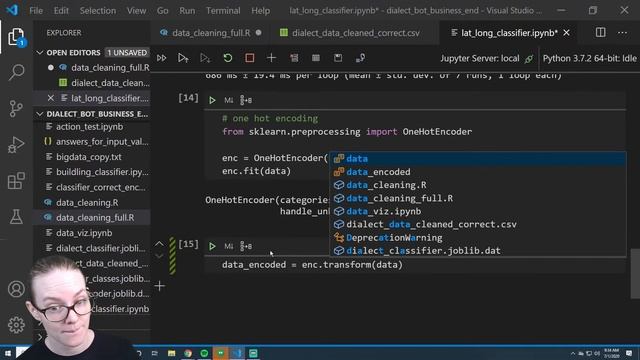
Task: Choose data_cleaning.R in suggestion list
Action: pos(478,185)
